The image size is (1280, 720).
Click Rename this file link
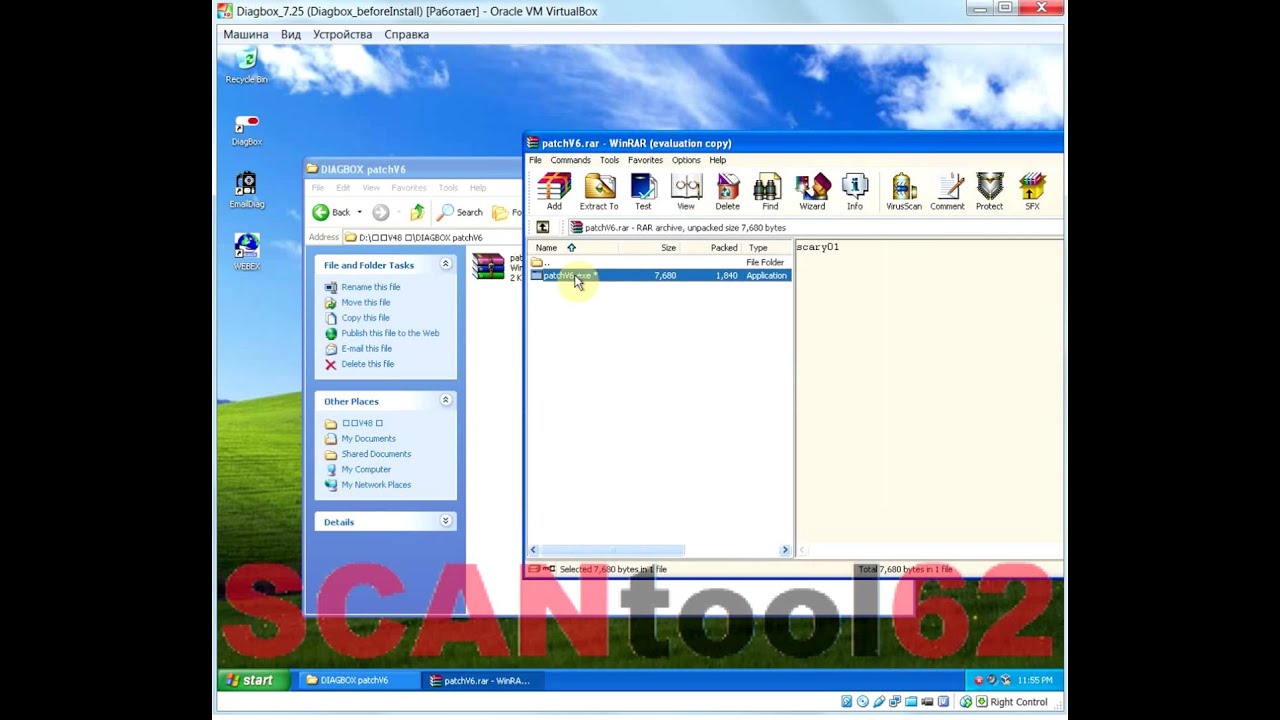370,287
